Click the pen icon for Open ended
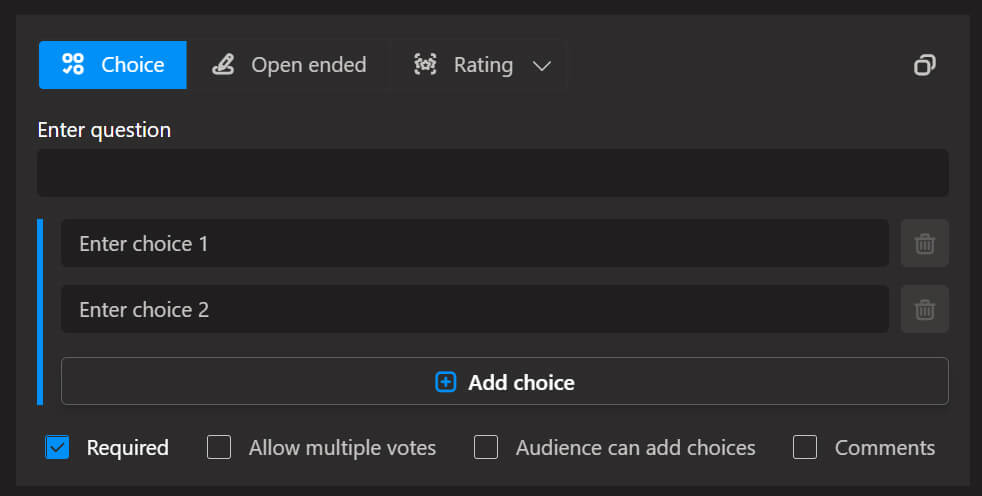The width and height of the screenshot is (982, 496). [224, 65]
